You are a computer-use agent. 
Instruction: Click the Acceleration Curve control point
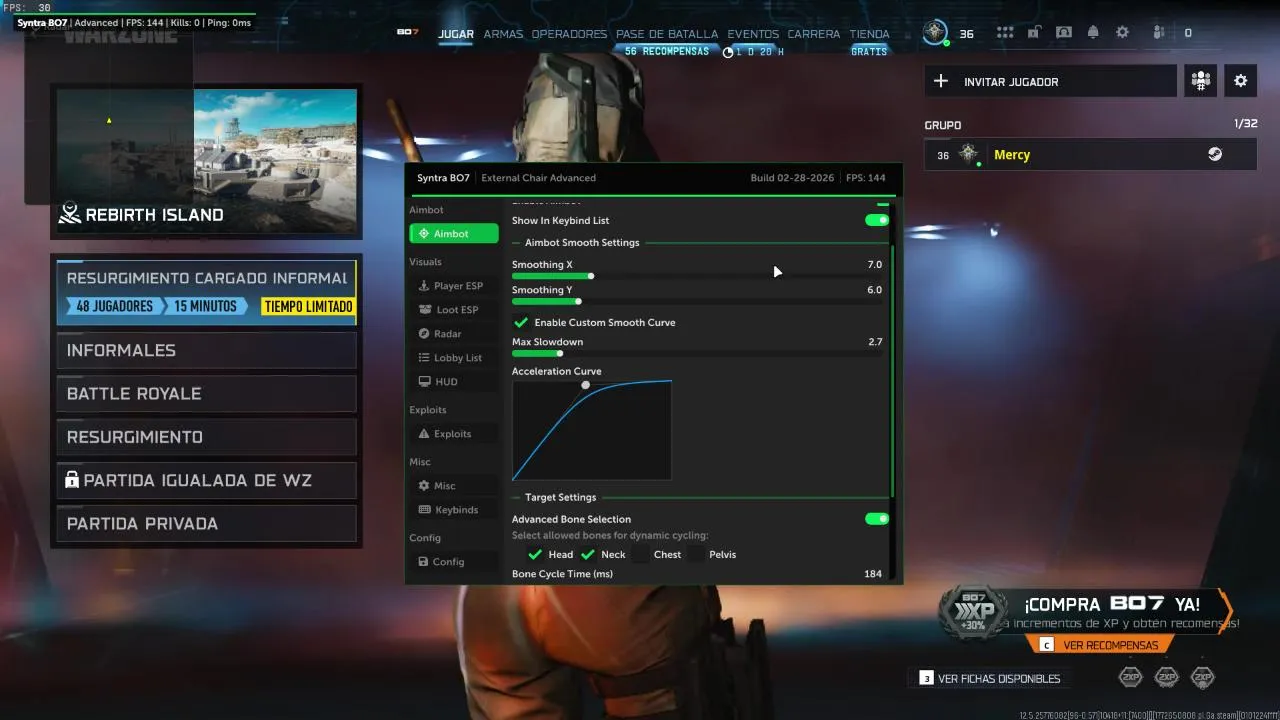[x=586, y=385]
